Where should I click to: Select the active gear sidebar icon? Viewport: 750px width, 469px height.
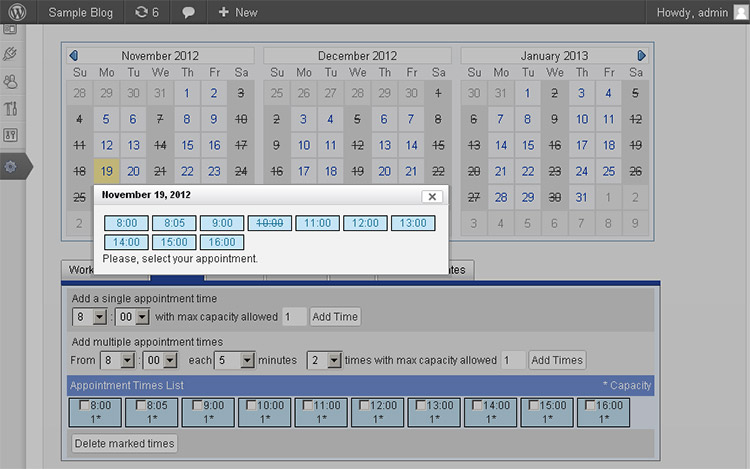pyautogui.click(x=10, y=166)
